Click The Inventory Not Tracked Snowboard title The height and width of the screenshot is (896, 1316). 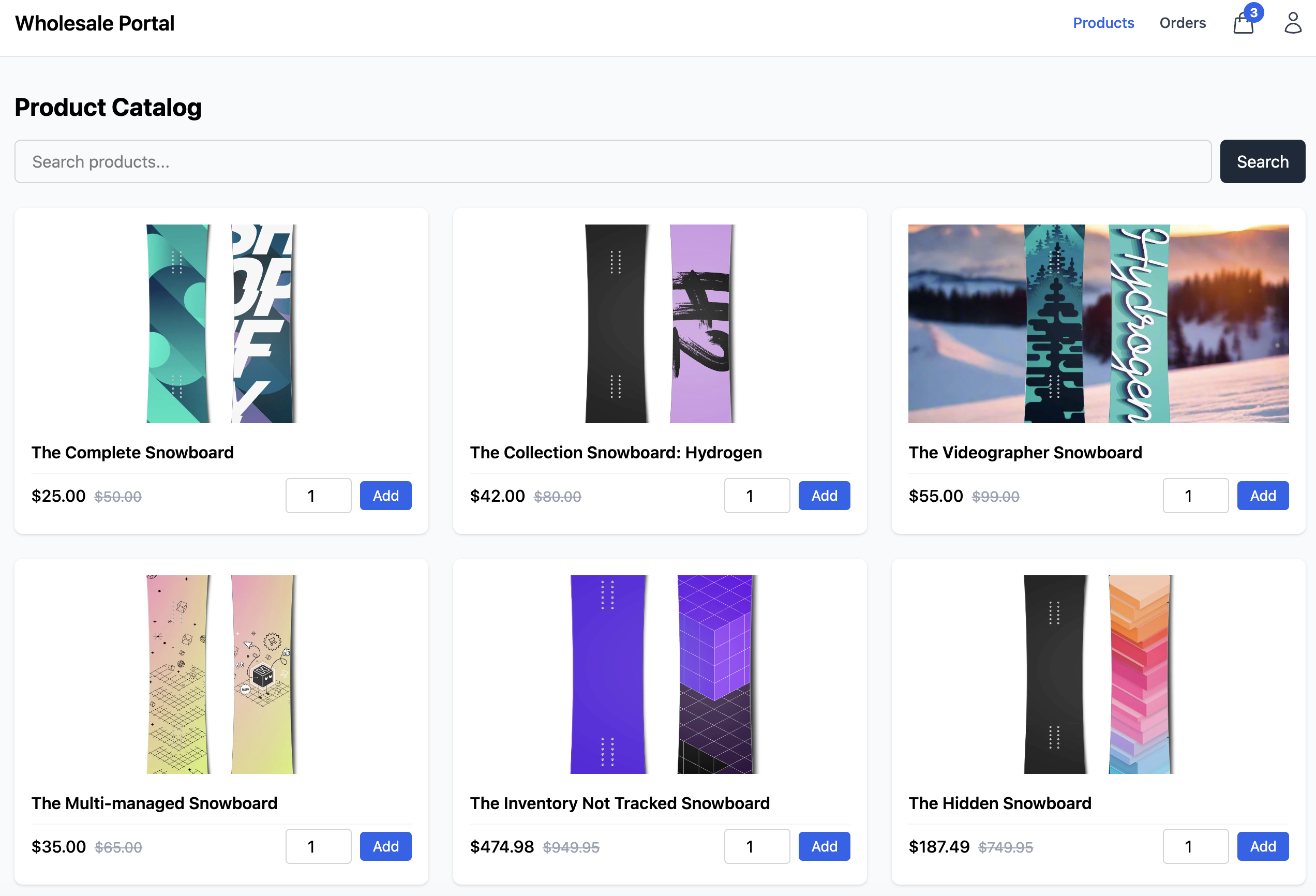click(620, 803)
